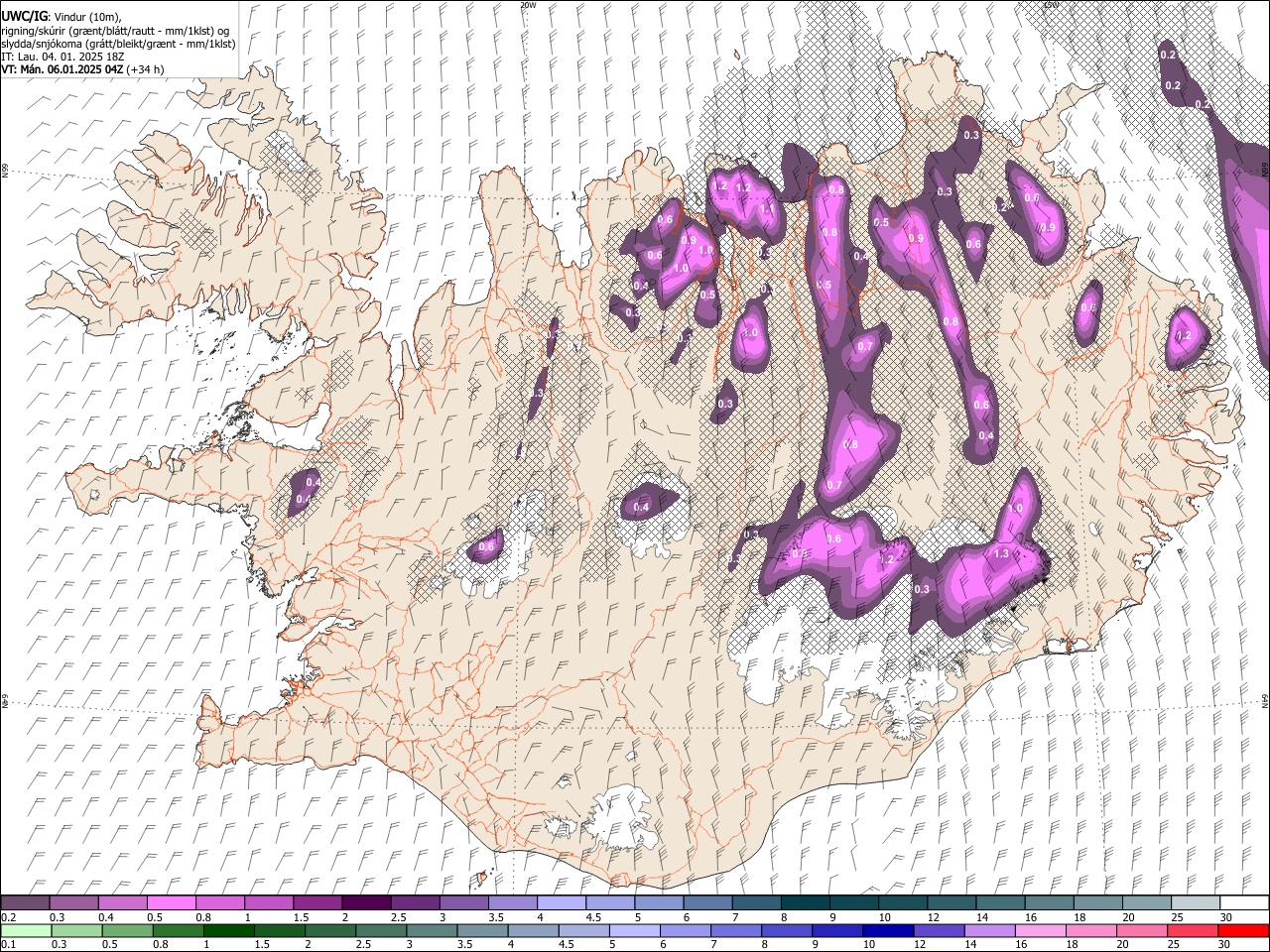Click the snow-scale swatch between 1 and 1.5
Screen dimensions: 1270x952
click(269, 902)
